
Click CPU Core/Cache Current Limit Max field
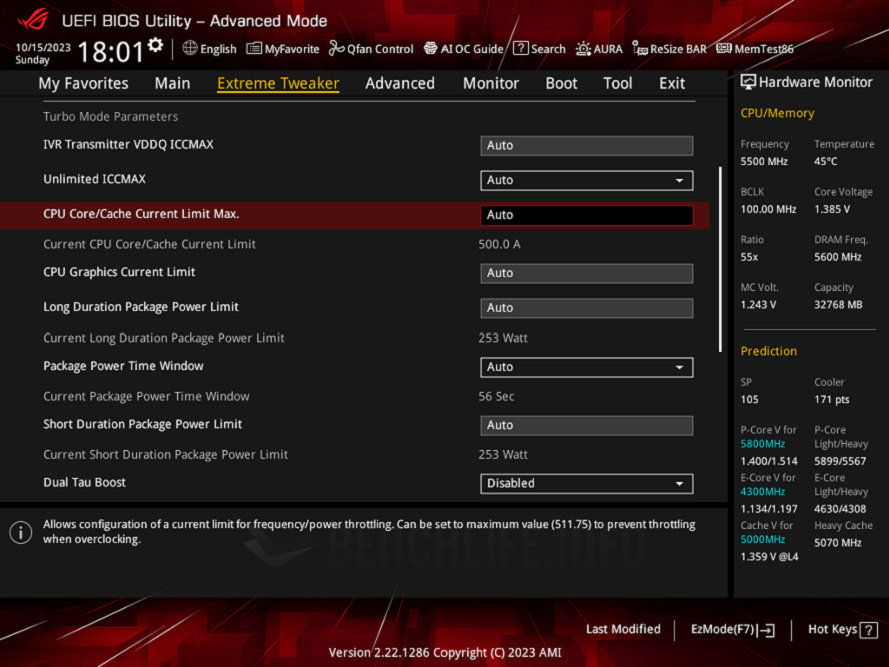click(586, 215)
